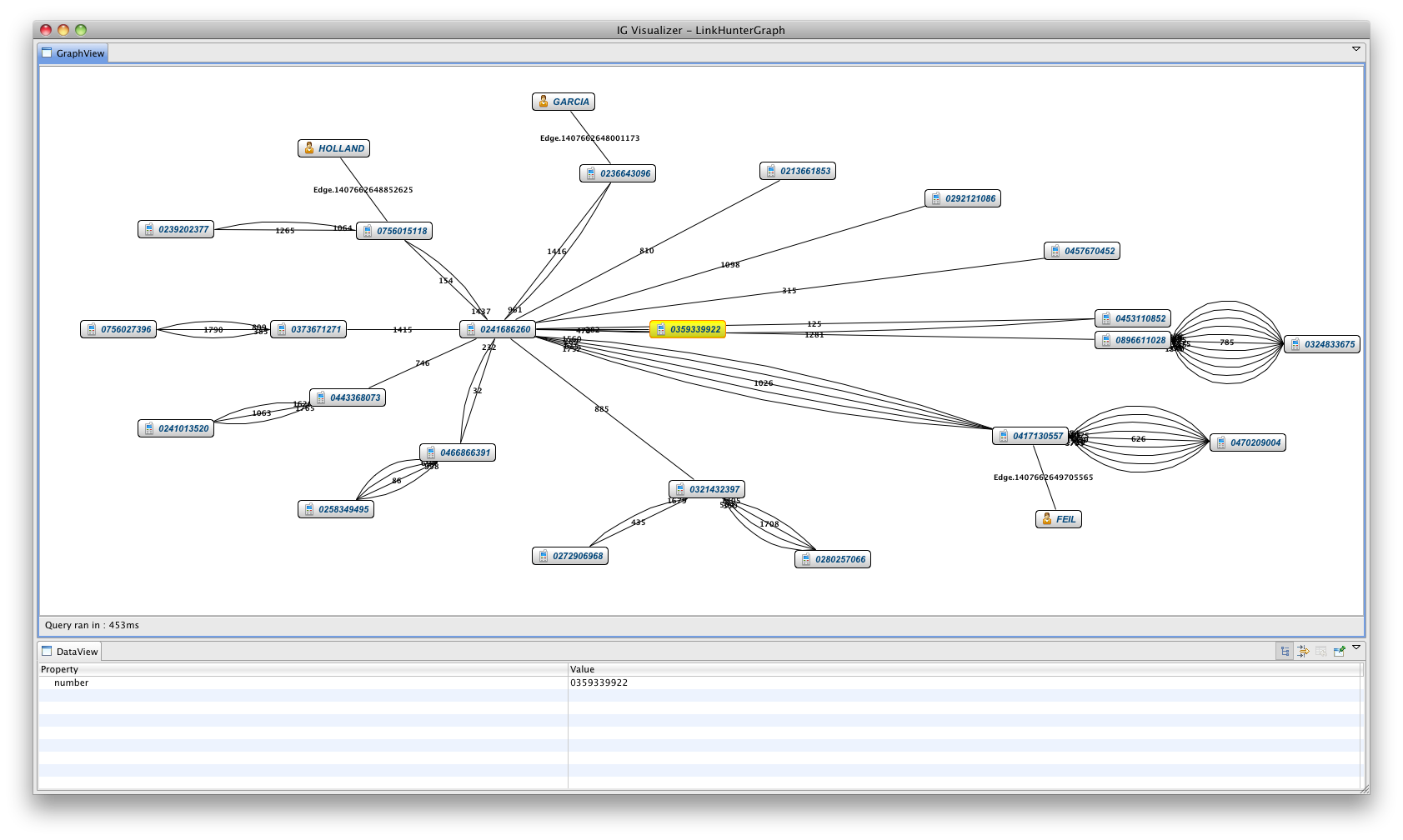Select the central phone node 0241686260
Viewport: 1403px width, 840px height.
click(498, 329)
